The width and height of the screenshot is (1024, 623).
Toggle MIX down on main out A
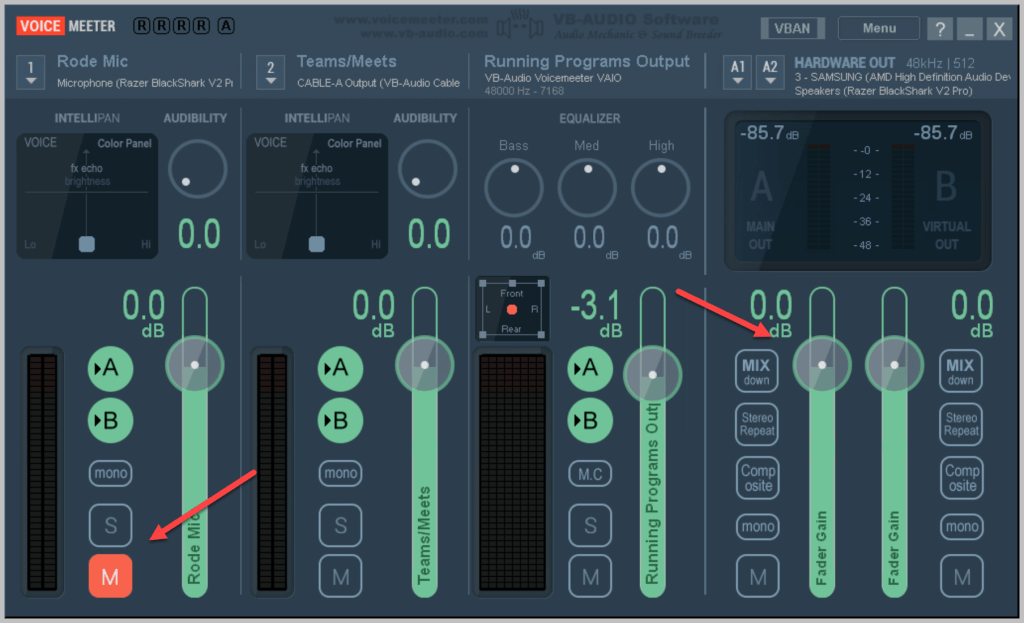pyautogui.click(x=757, y=372)
